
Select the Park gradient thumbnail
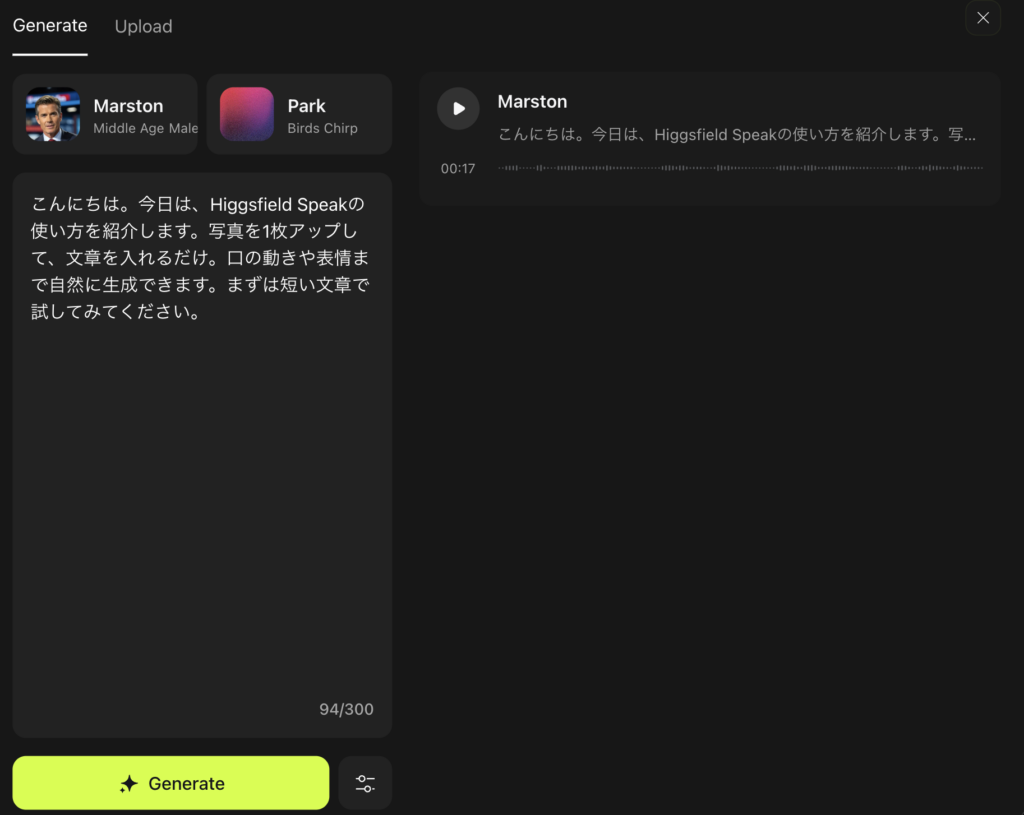(247, 114)
